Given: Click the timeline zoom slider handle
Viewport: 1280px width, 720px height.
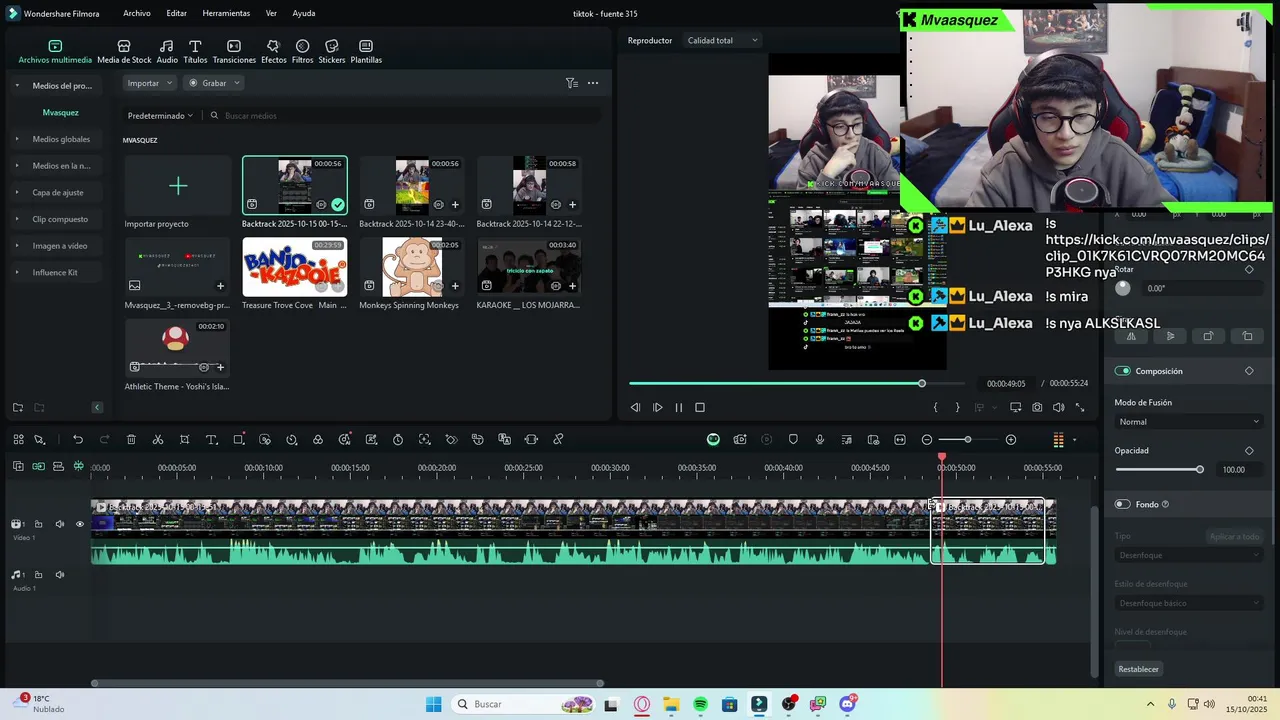Looking at the screenshot, I should [967, 440].
